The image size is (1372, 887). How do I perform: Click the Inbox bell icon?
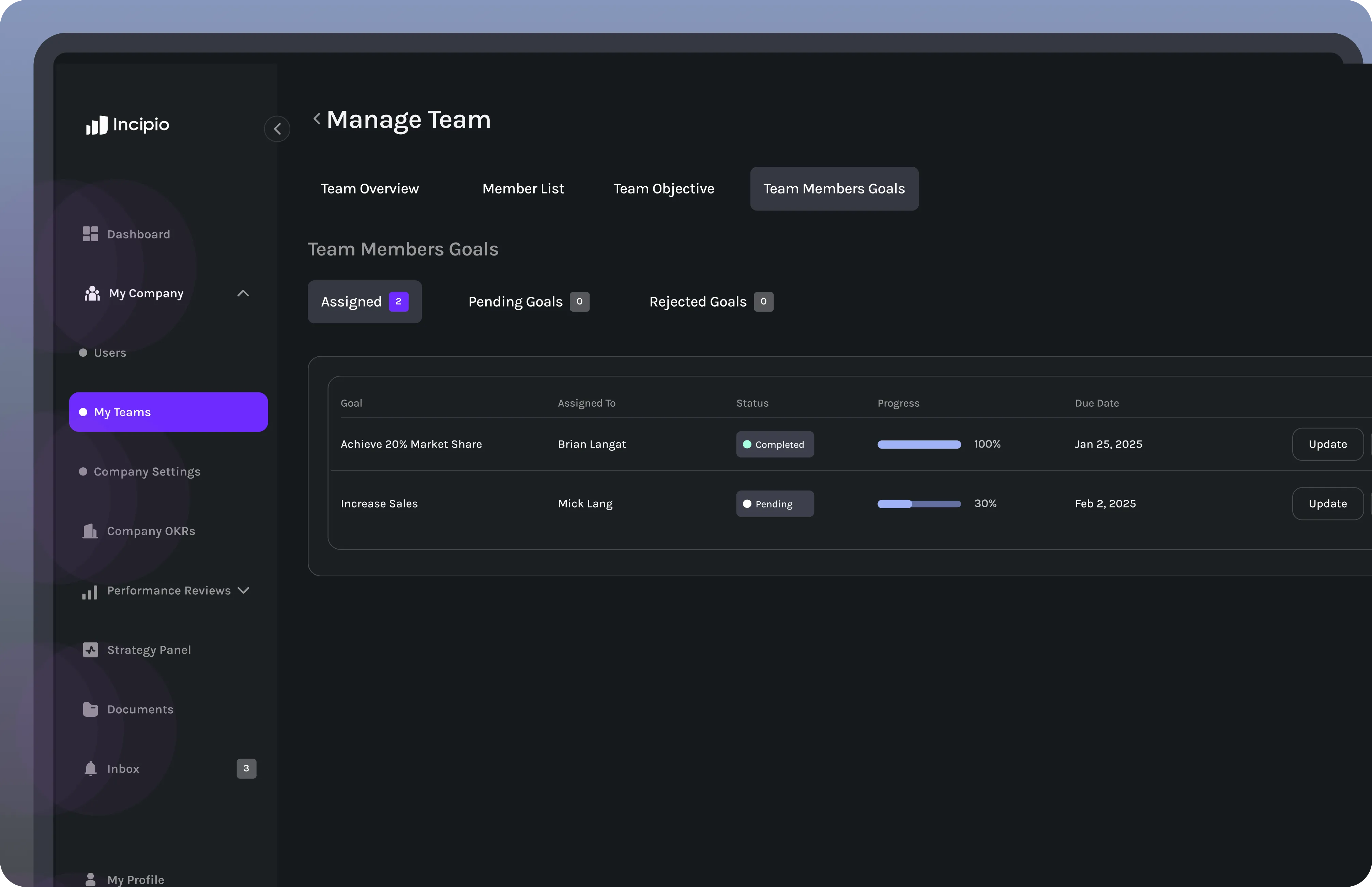90,768
